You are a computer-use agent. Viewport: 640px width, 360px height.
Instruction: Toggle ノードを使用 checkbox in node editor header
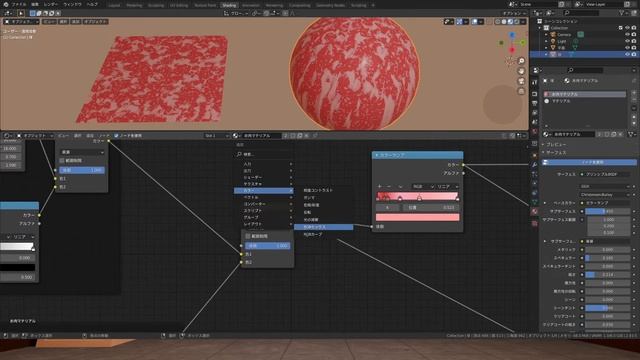point(116,136)
